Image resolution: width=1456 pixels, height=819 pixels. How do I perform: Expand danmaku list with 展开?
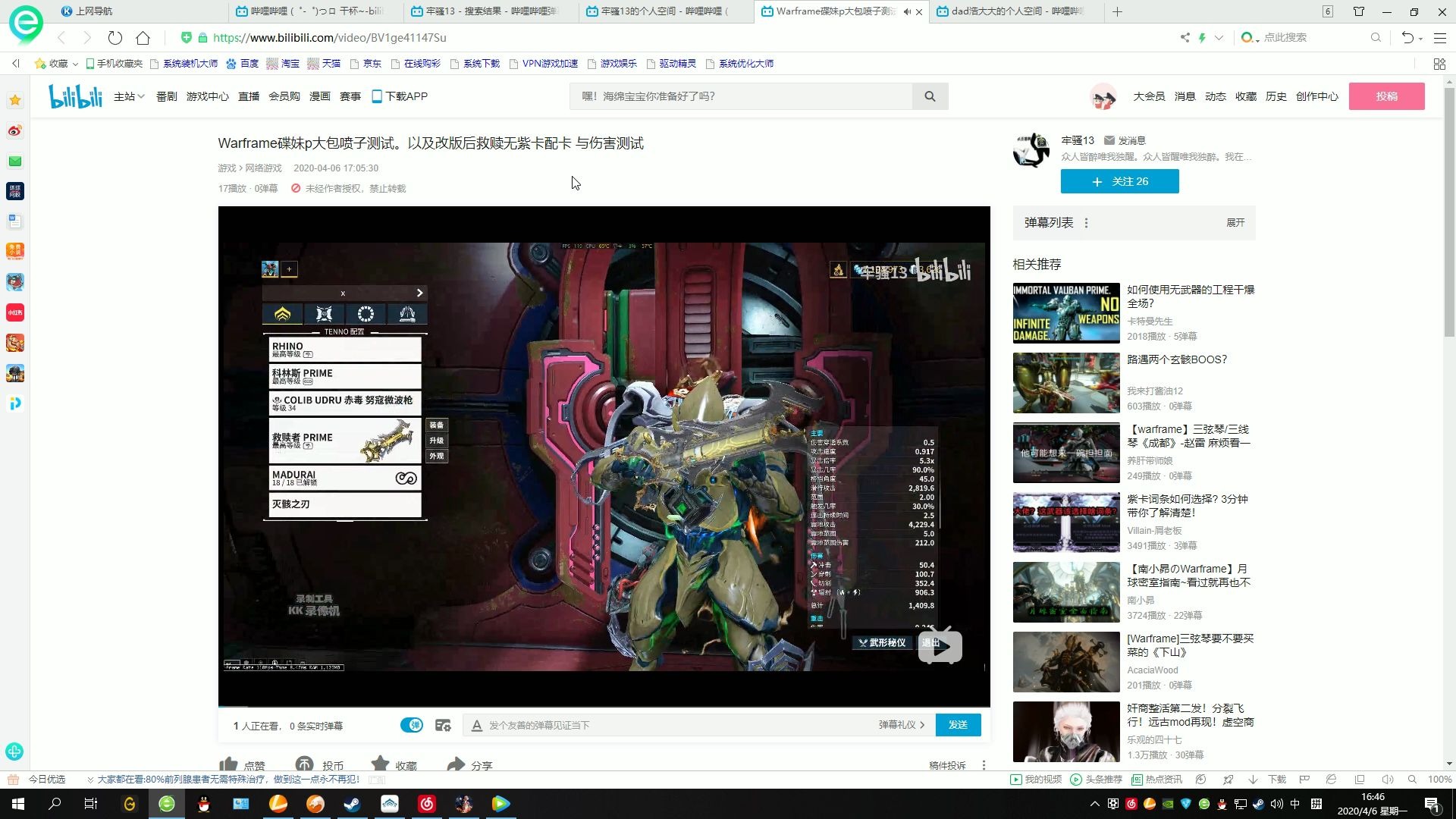(x=1235, y=222)
